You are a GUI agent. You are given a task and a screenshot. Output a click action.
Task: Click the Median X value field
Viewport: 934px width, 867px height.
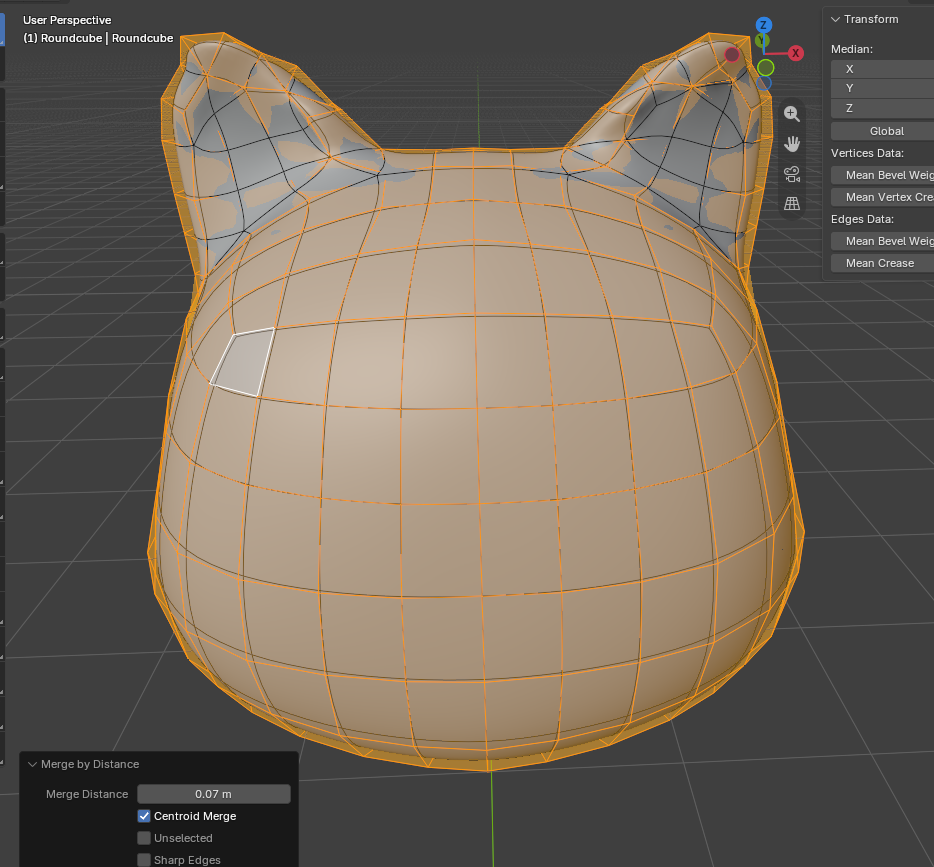(882, 68)
